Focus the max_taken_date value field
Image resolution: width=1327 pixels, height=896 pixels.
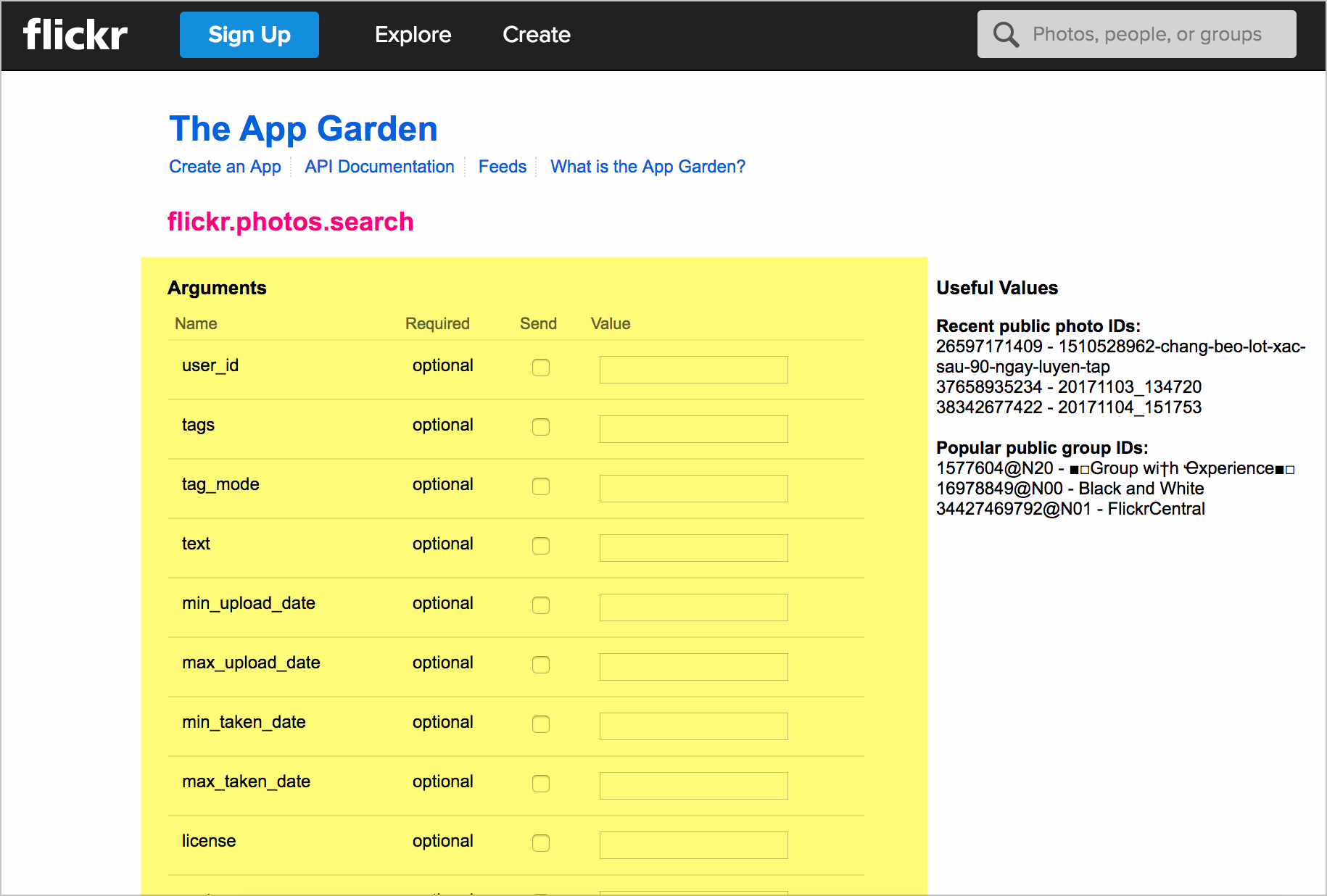click(x=693, y=786)
